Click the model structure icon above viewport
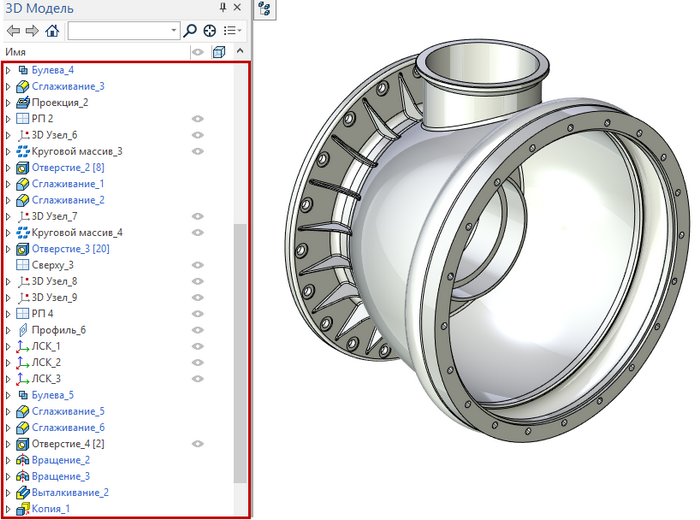 click(266, 9)
